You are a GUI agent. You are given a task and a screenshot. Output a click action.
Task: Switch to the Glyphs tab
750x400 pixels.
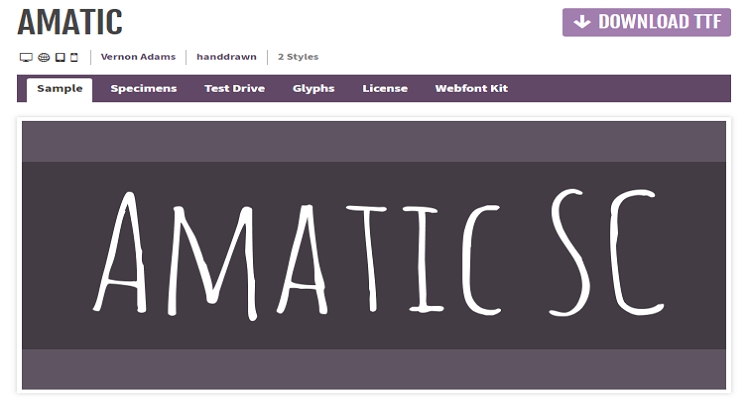[313, 89]
